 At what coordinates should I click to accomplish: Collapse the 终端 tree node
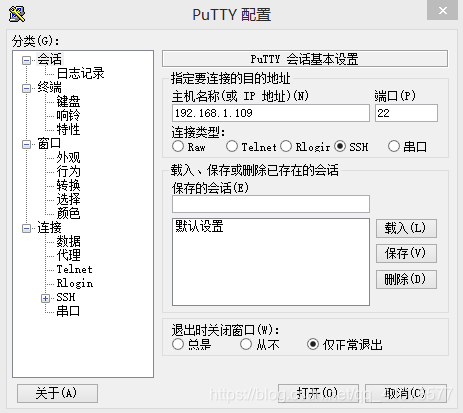(x=26, y=88)
